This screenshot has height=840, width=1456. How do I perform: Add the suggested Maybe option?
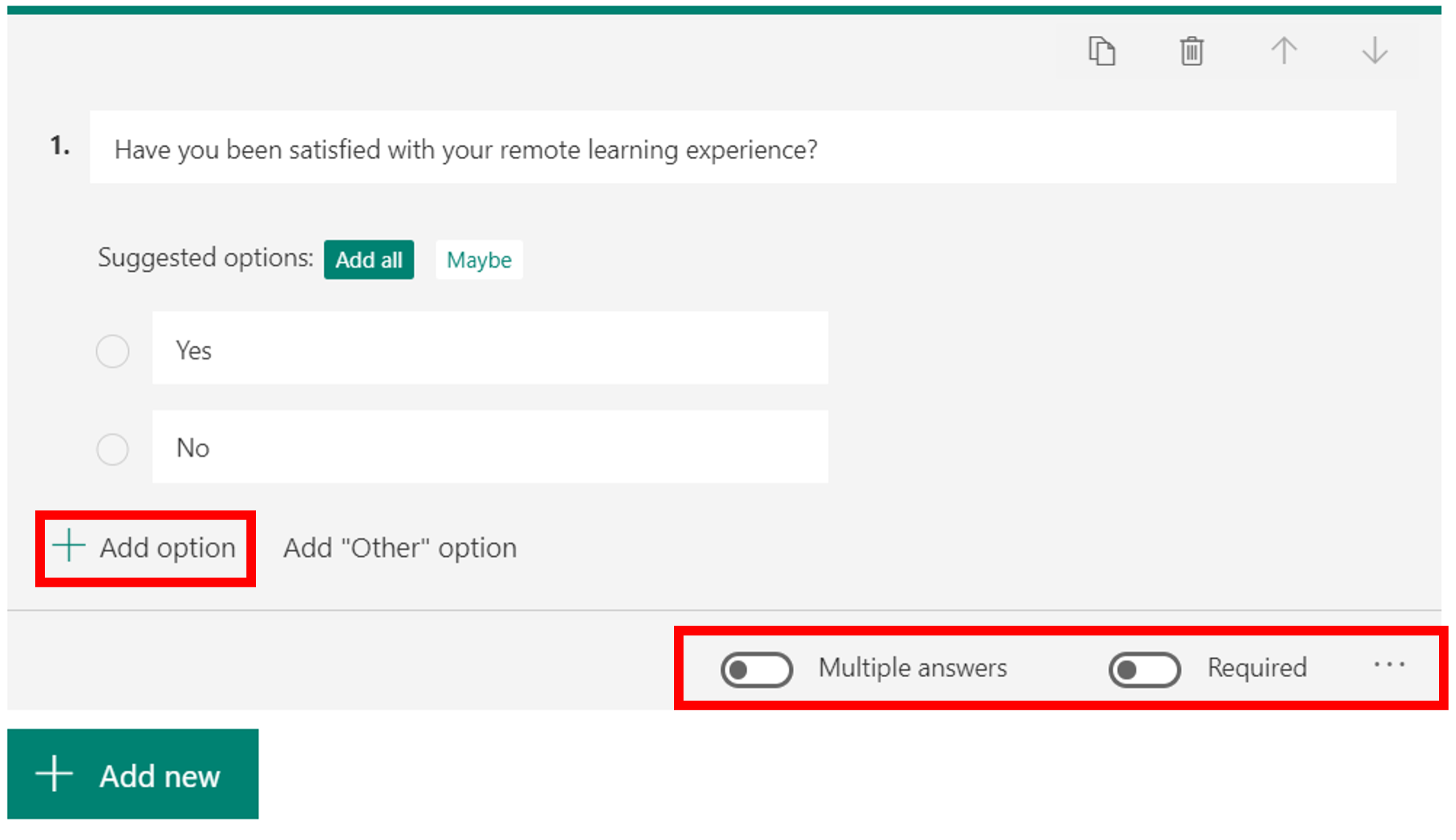coord(479,259)
